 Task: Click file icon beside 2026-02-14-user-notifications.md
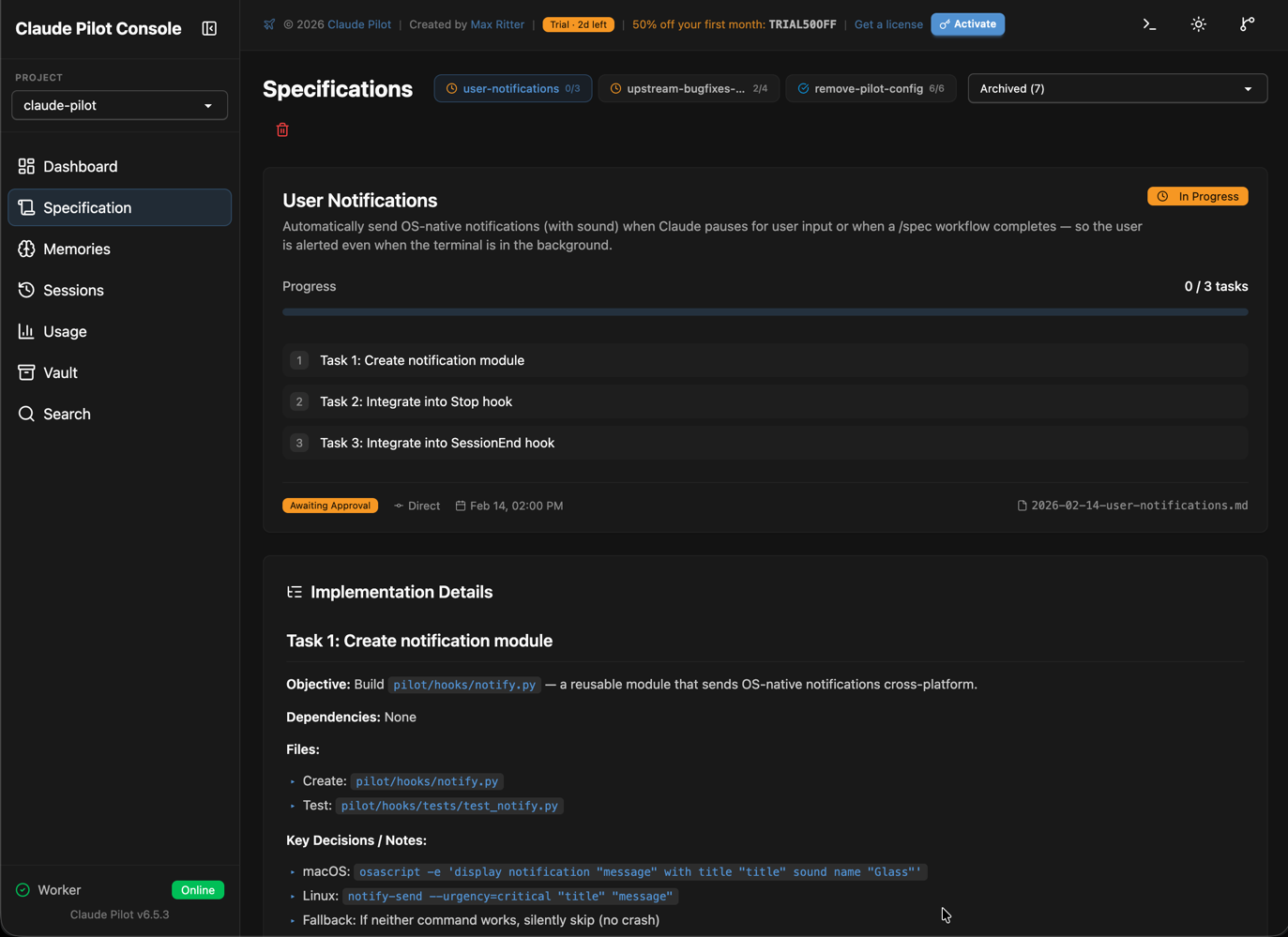1022,506
